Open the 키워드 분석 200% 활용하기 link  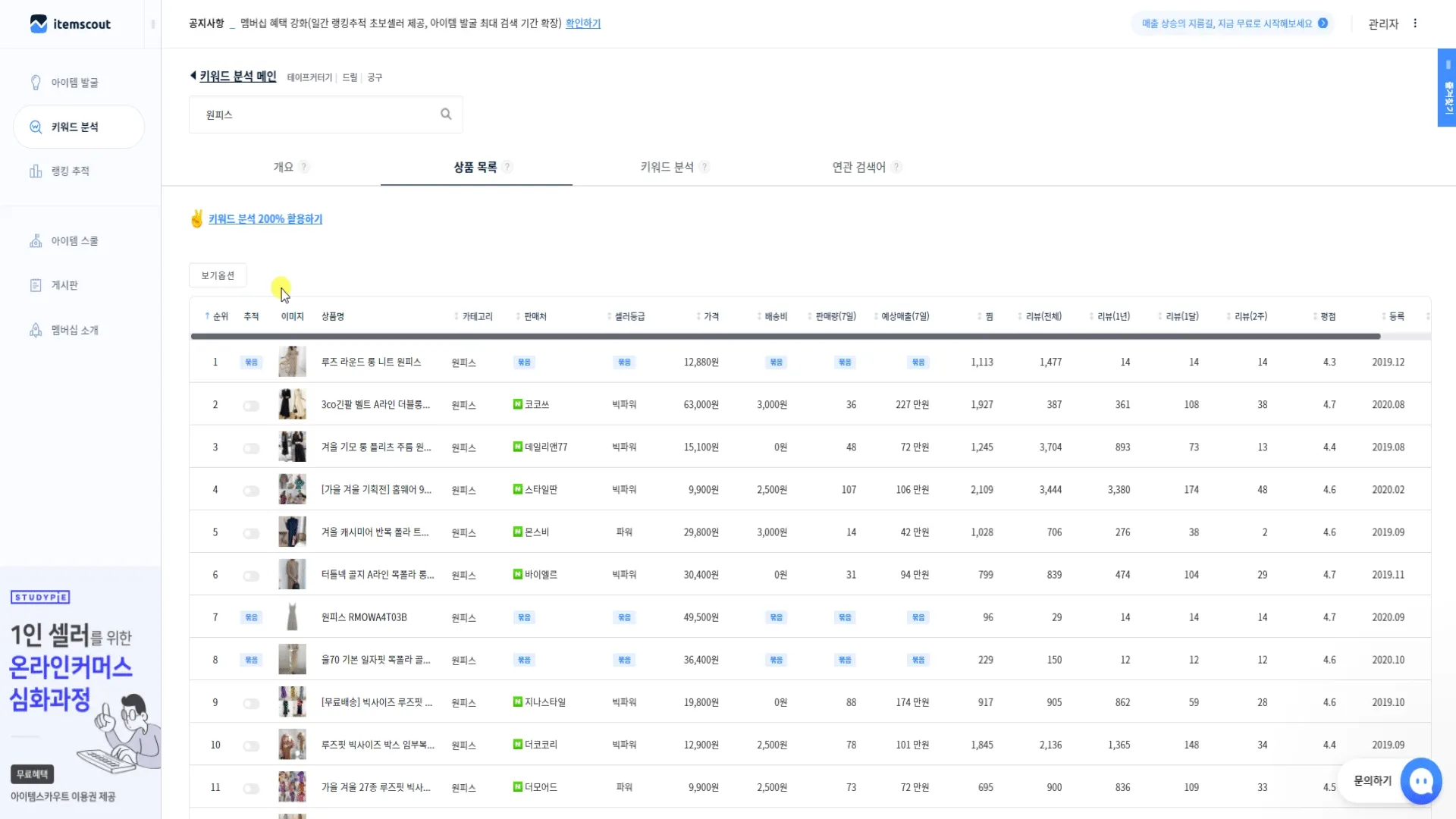click(265, 219)
